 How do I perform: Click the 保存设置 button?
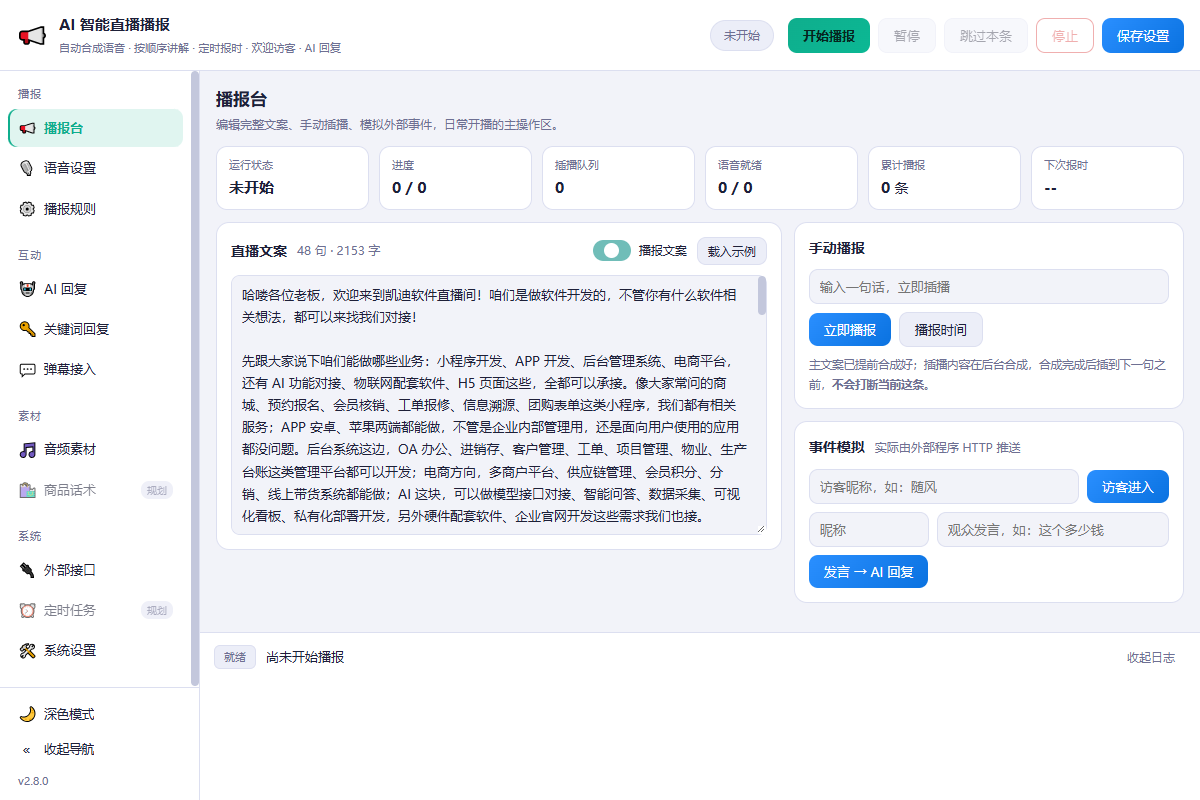coord(1143,36)
